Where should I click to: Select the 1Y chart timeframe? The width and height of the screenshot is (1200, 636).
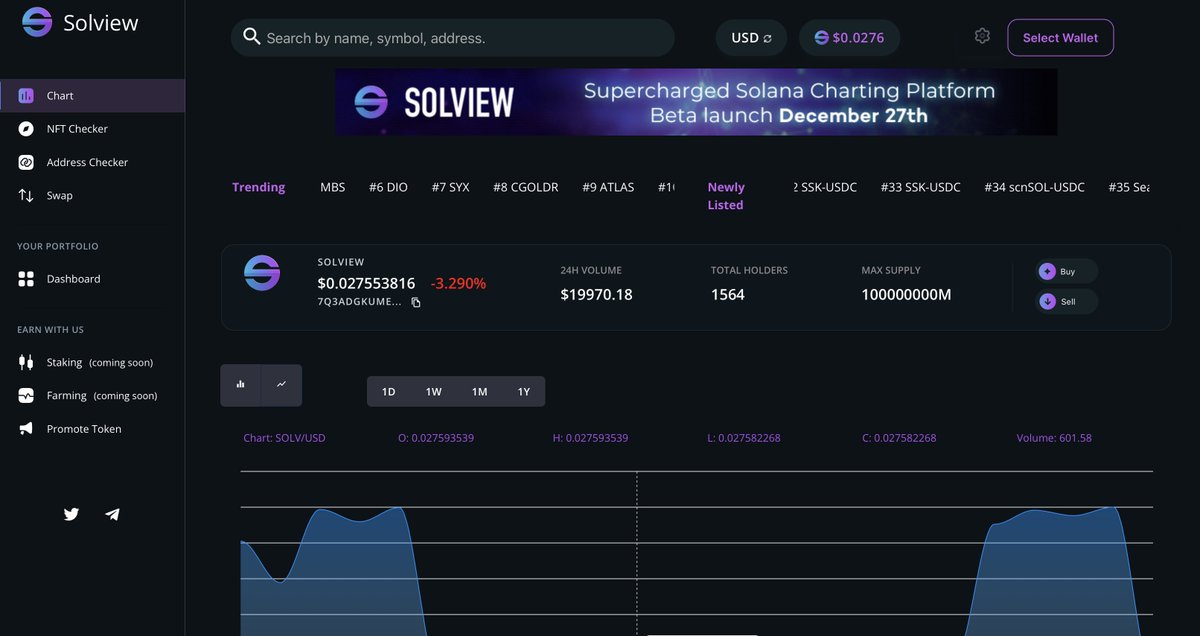tap(523, 391)
